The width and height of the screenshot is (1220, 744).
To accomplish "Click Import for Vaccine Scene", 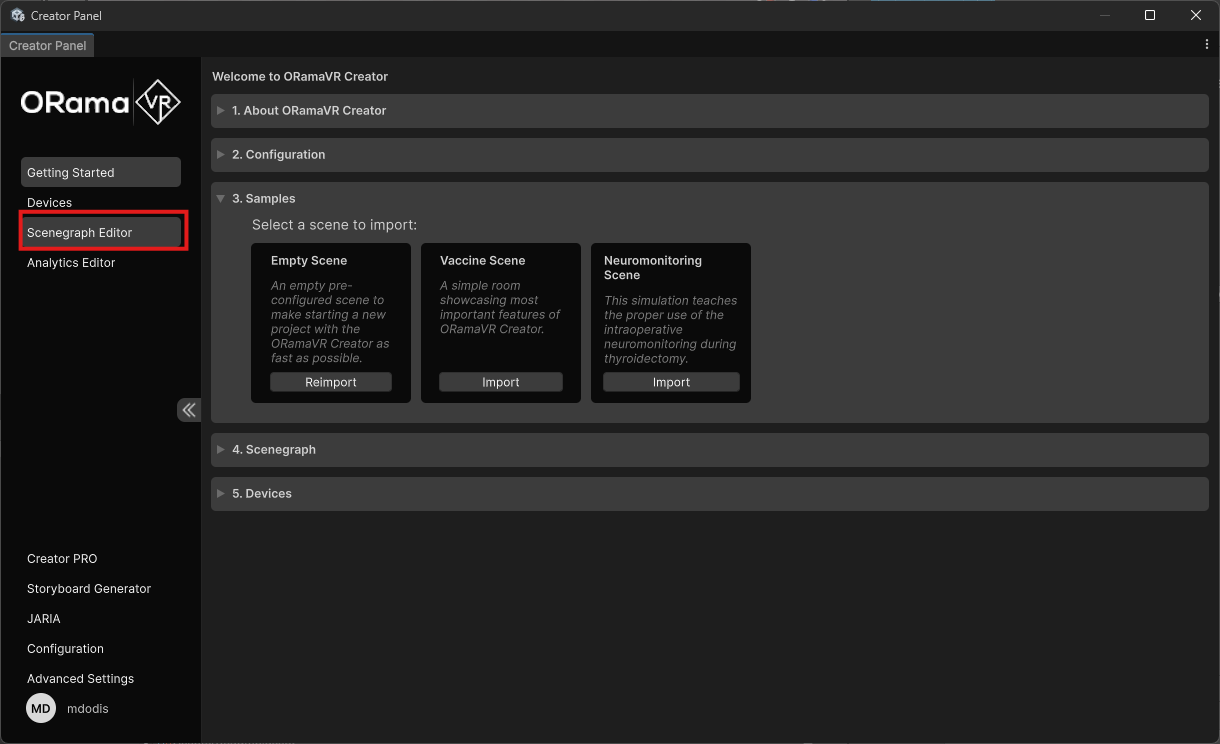I will (501, 382).
